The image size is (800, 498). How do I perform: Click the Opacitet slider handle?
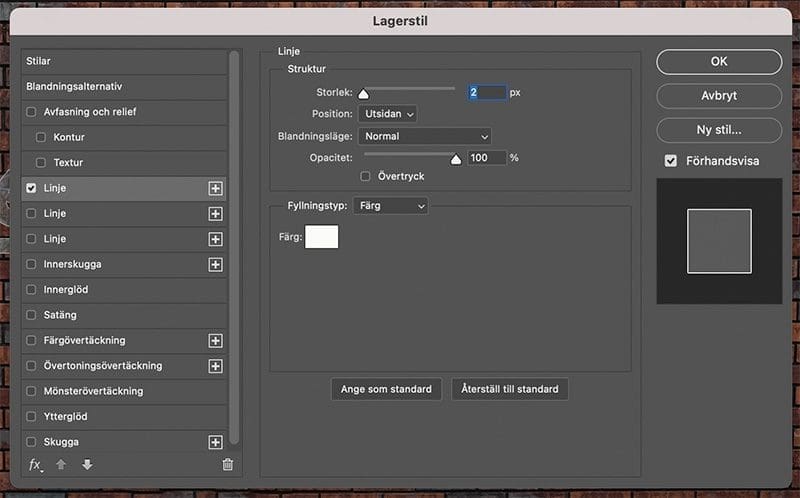tap(456, 160)
